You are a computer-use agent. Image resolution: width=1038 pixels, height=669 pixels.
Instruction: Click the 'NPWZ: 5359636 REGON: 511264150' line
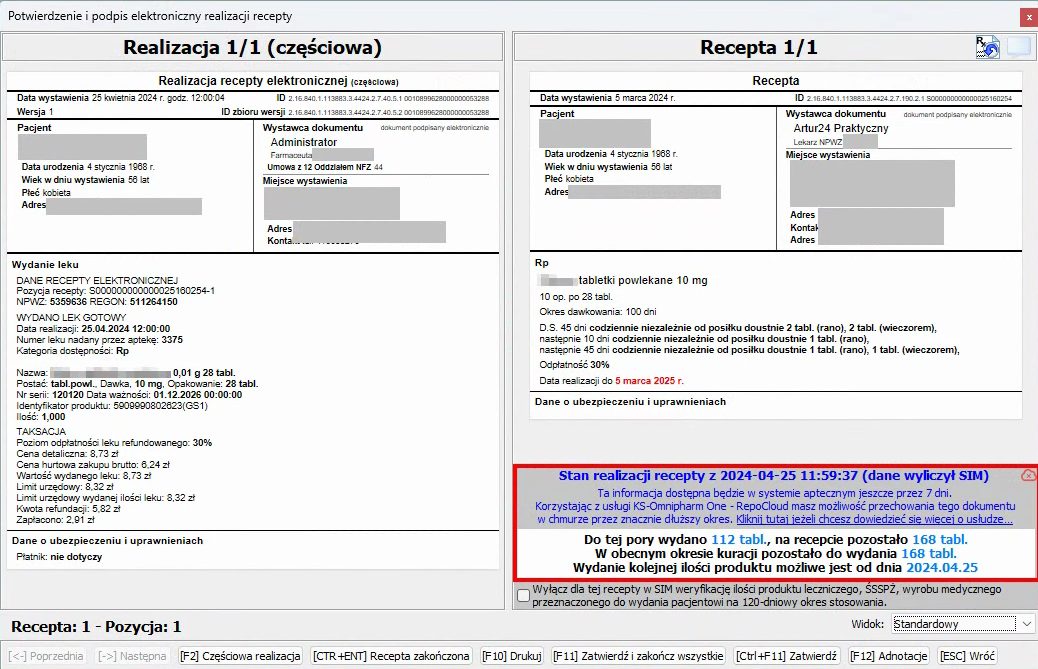97,302
